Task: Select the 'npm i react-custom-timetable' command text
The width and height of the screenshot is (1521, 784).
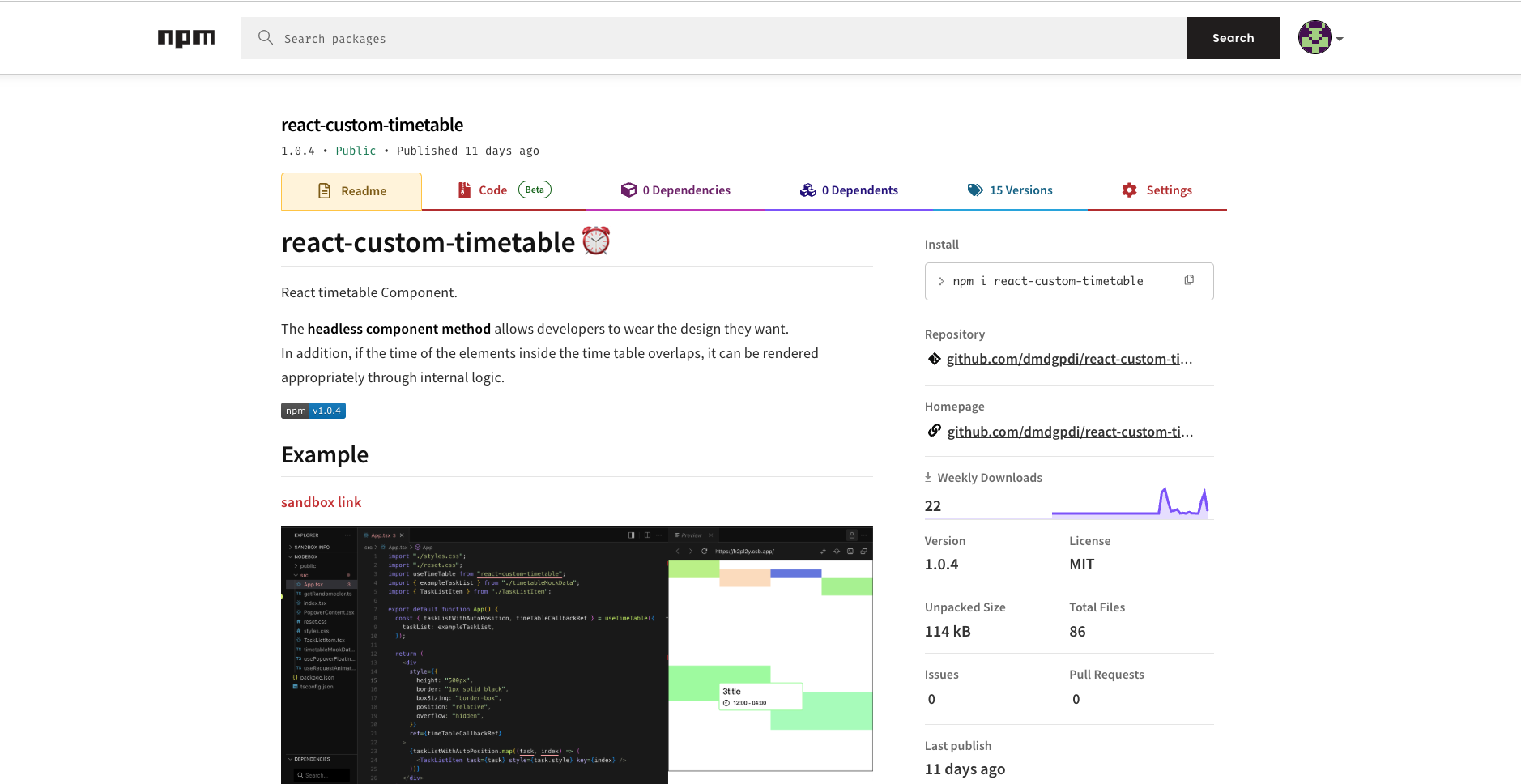Action: [1048, 281]
